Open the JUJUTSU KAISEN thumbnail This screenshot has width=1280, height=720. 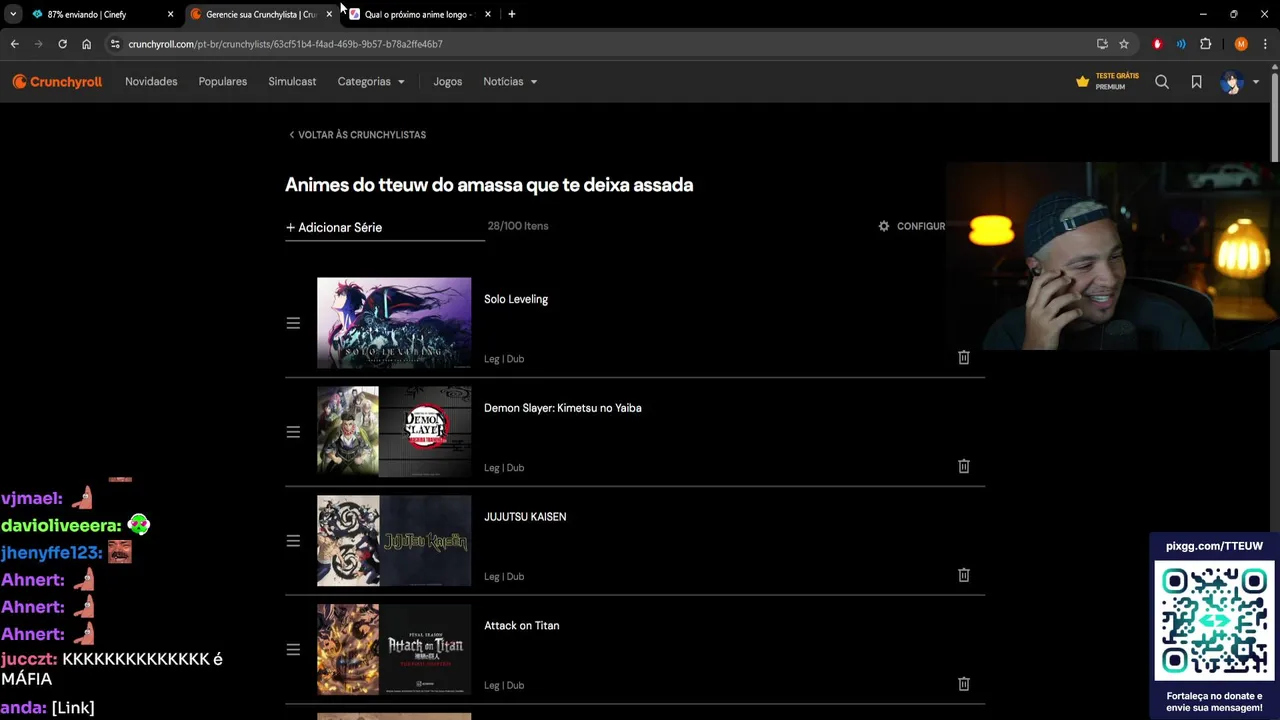[x=394, y=541]
